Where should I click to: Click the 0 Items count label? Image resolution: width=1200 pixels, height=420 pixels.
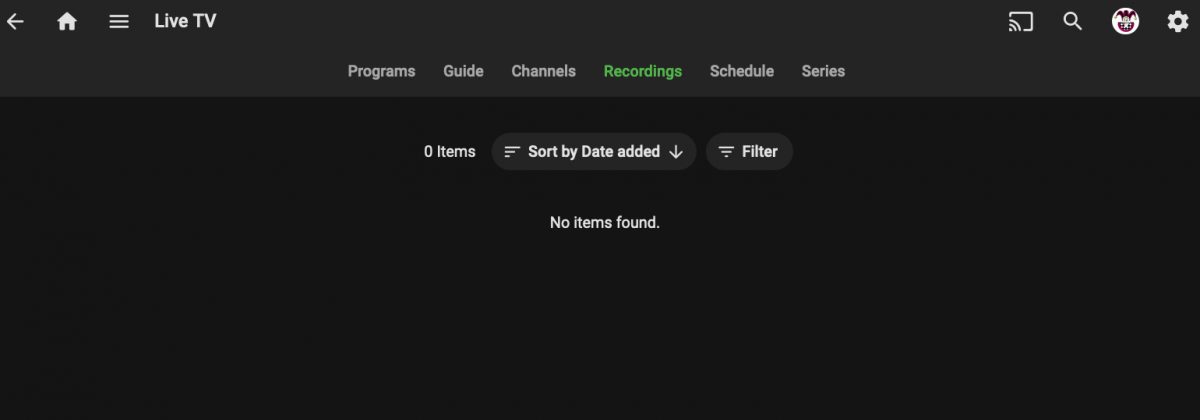450,152
